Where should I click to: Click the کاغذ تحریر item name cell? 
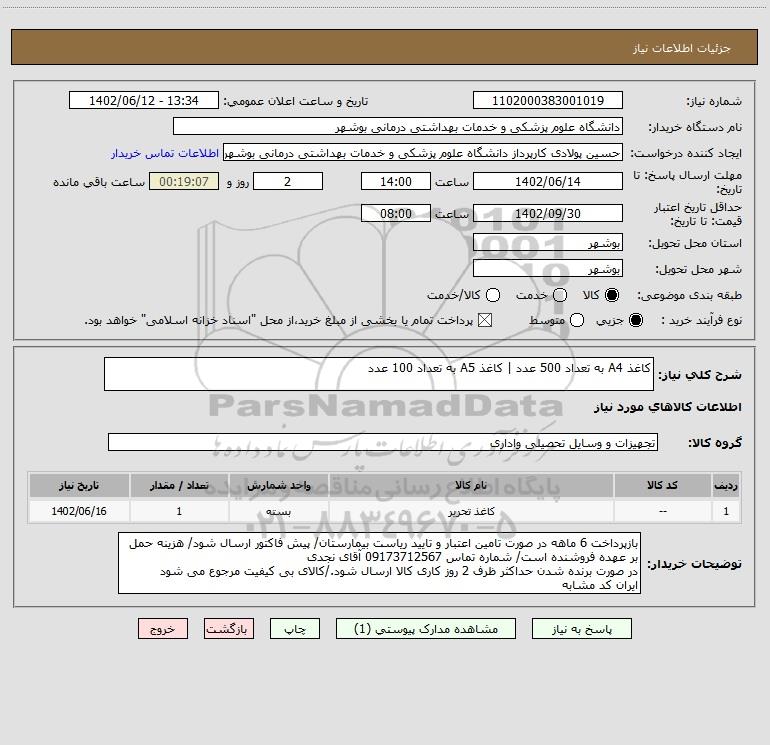point(470,511)
